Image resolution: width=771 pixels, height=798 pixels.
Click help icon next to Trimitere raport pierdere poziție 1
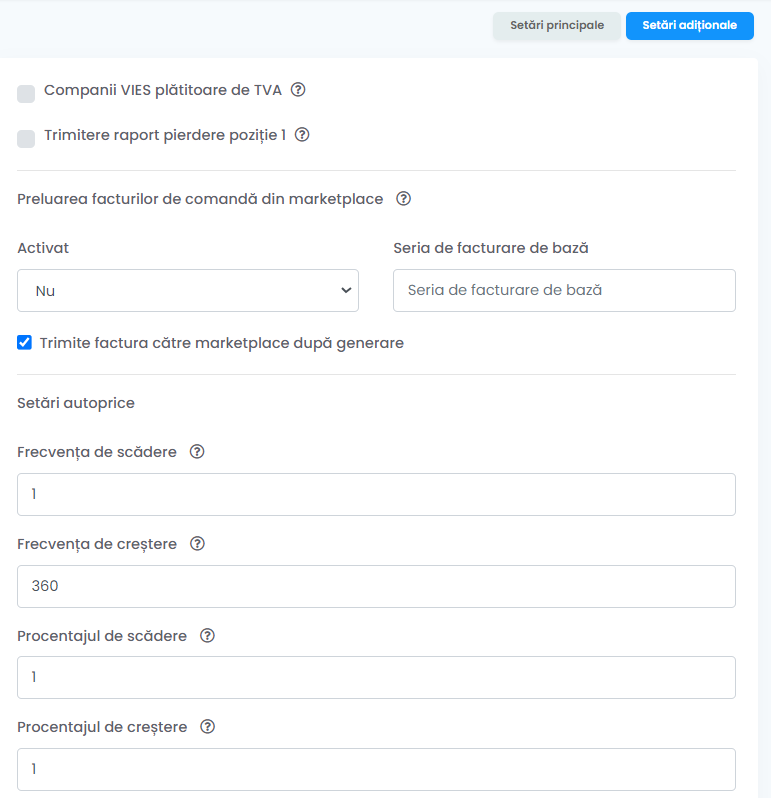pyautogui.click(x=302, y=135)
